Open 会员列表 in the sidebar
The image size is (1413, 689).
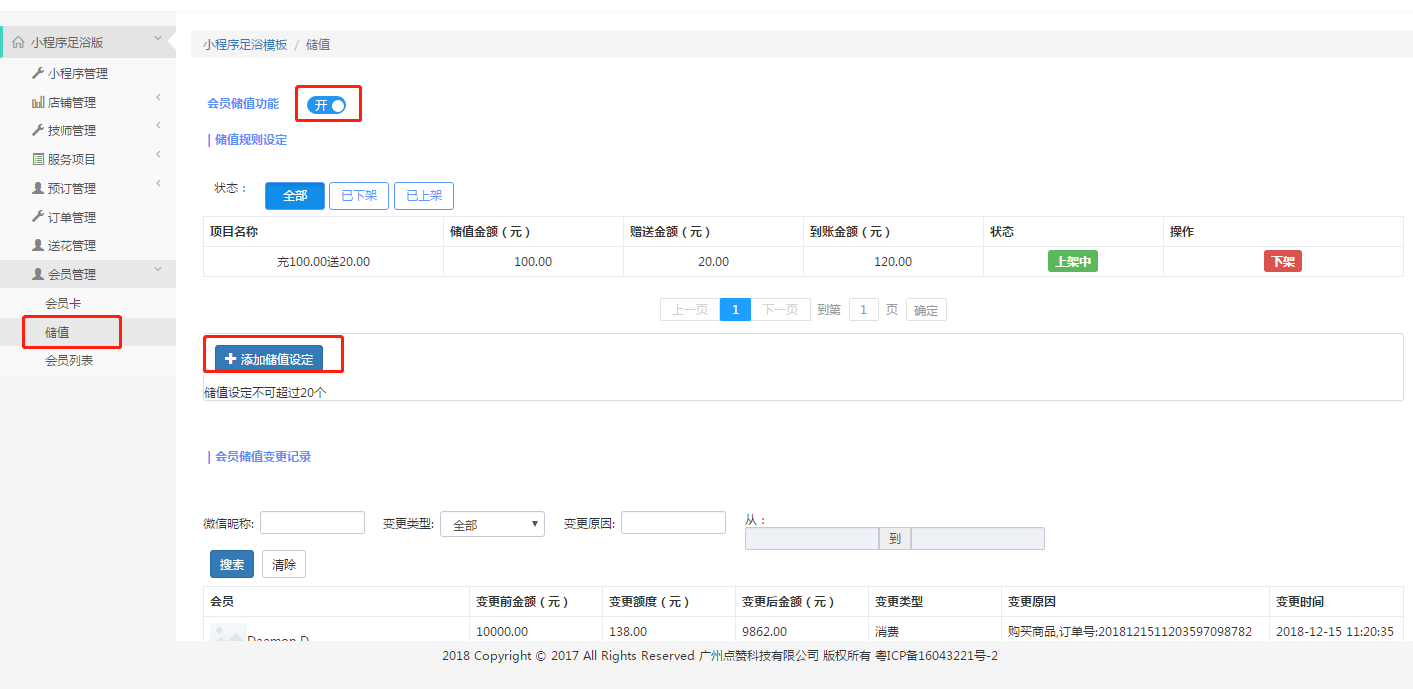point(69,360)
